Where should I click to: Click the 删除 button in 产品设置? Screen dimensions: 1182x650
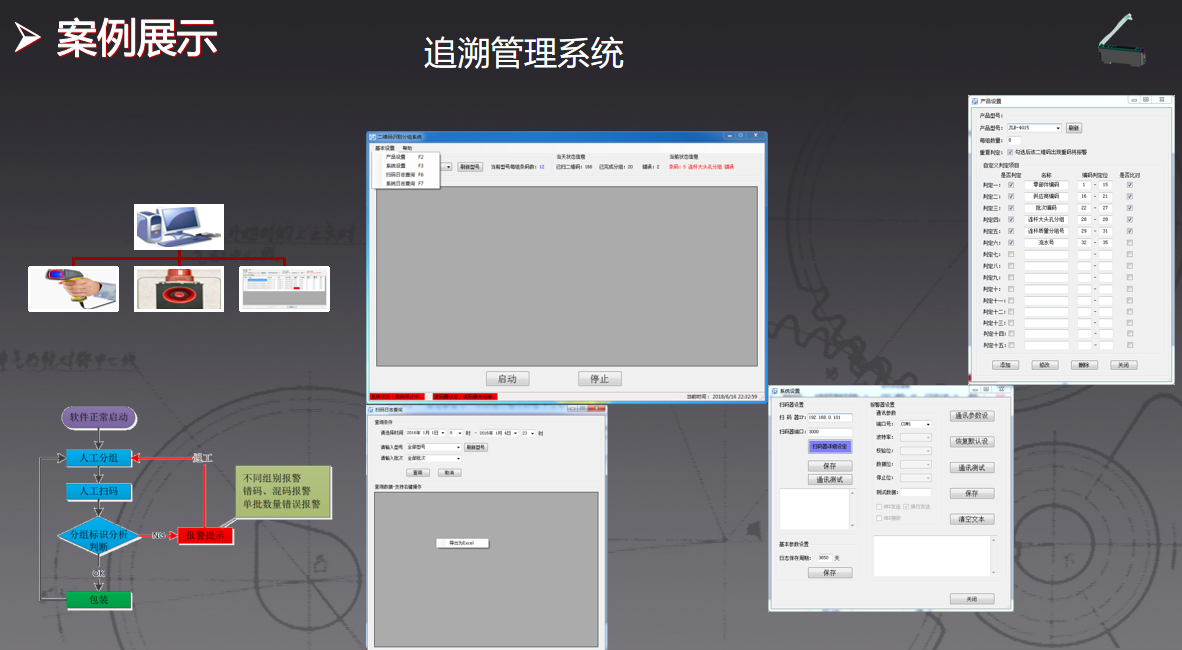[1084, 365]
